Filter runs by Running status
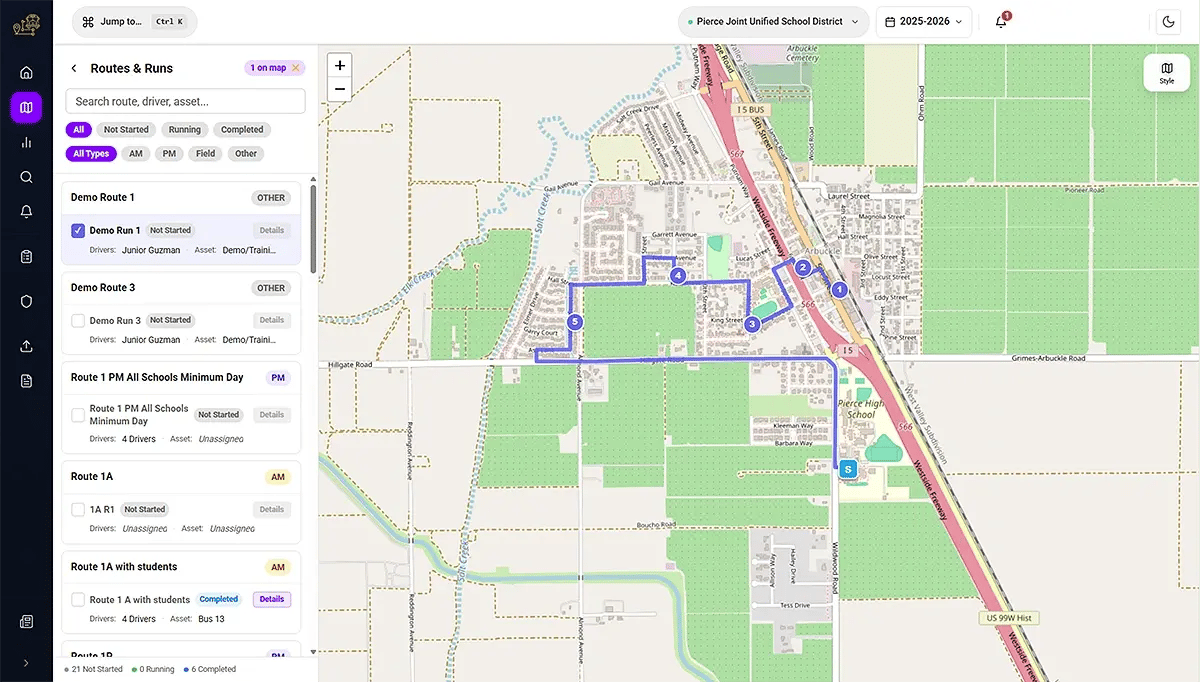 pyautogui.click(x=185, y=130)
